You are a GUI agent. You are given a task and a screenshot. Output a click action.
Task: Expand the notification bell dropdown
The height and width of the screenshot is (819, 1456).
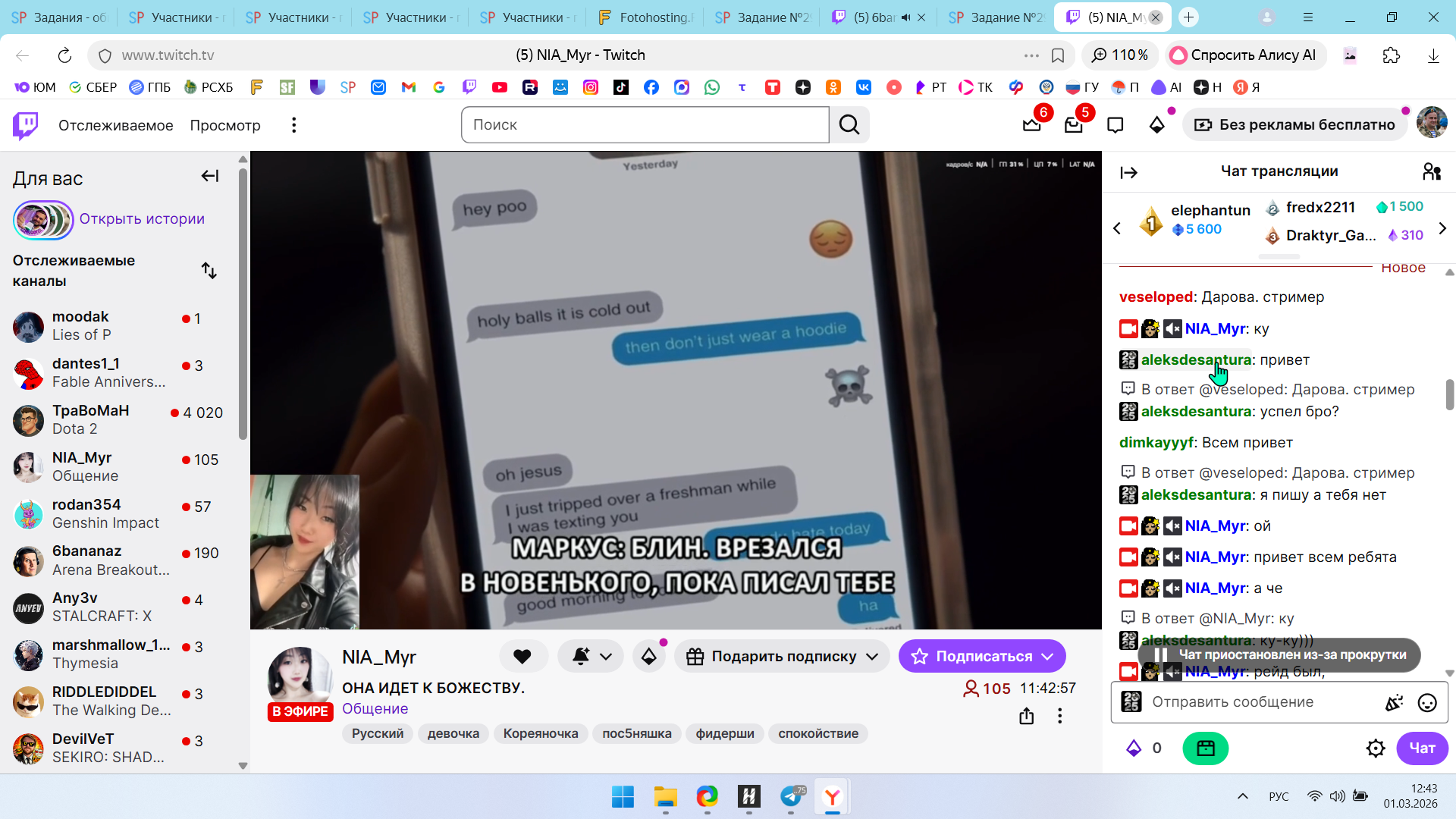[x=606, y=657]
